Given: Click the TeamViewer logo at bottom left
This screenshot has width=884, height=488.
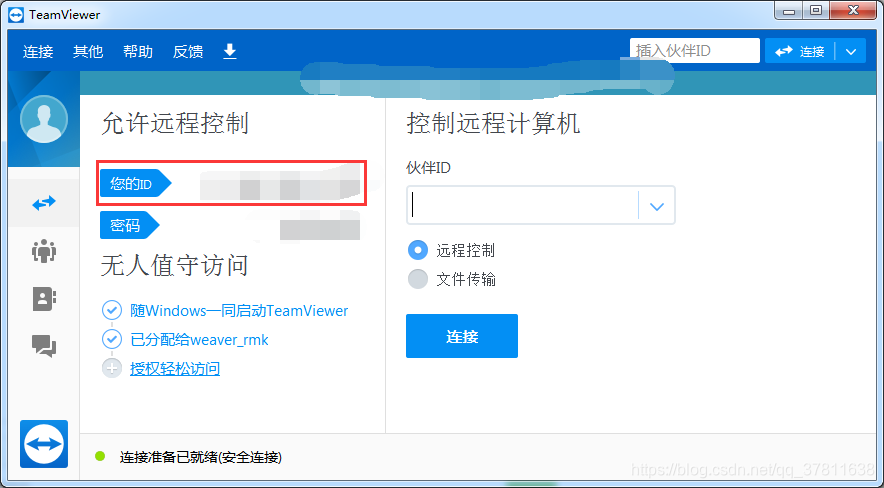Looking at the screenshot, I should pyautogui.click(x=44, y=444).
